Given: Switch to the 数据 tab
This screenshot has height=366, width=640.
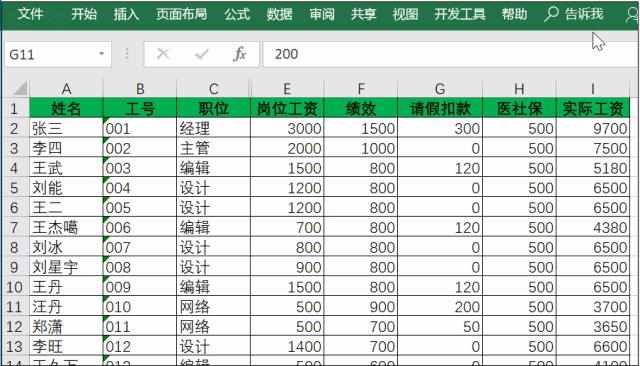Looking at the screenshot, I should click(279, 14).
